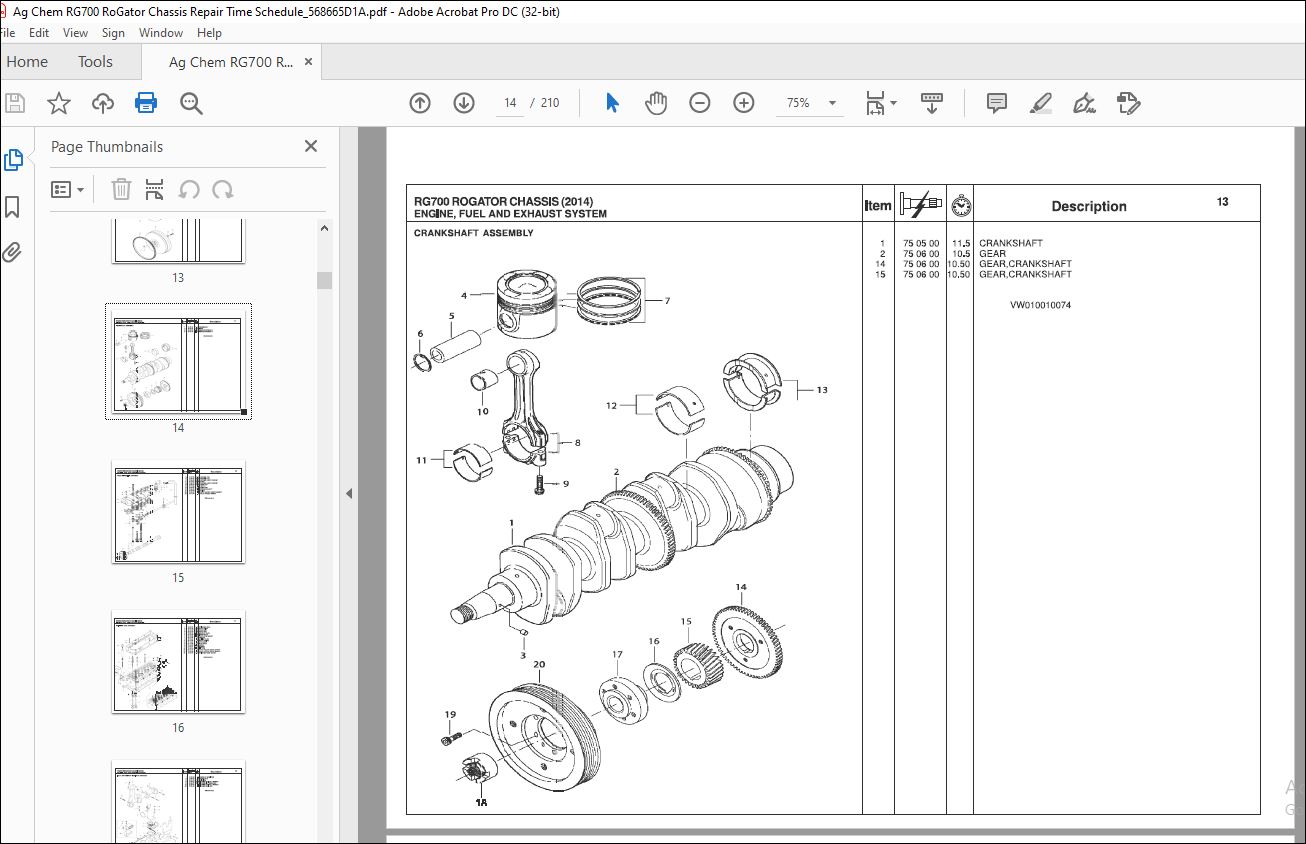Switch to the Home tab
The image size is (1306, 844).
click(27, 62)
